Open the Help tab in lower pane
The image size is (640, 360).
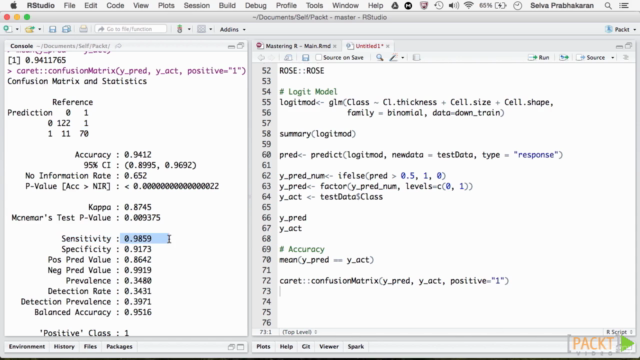coord(286,347)
